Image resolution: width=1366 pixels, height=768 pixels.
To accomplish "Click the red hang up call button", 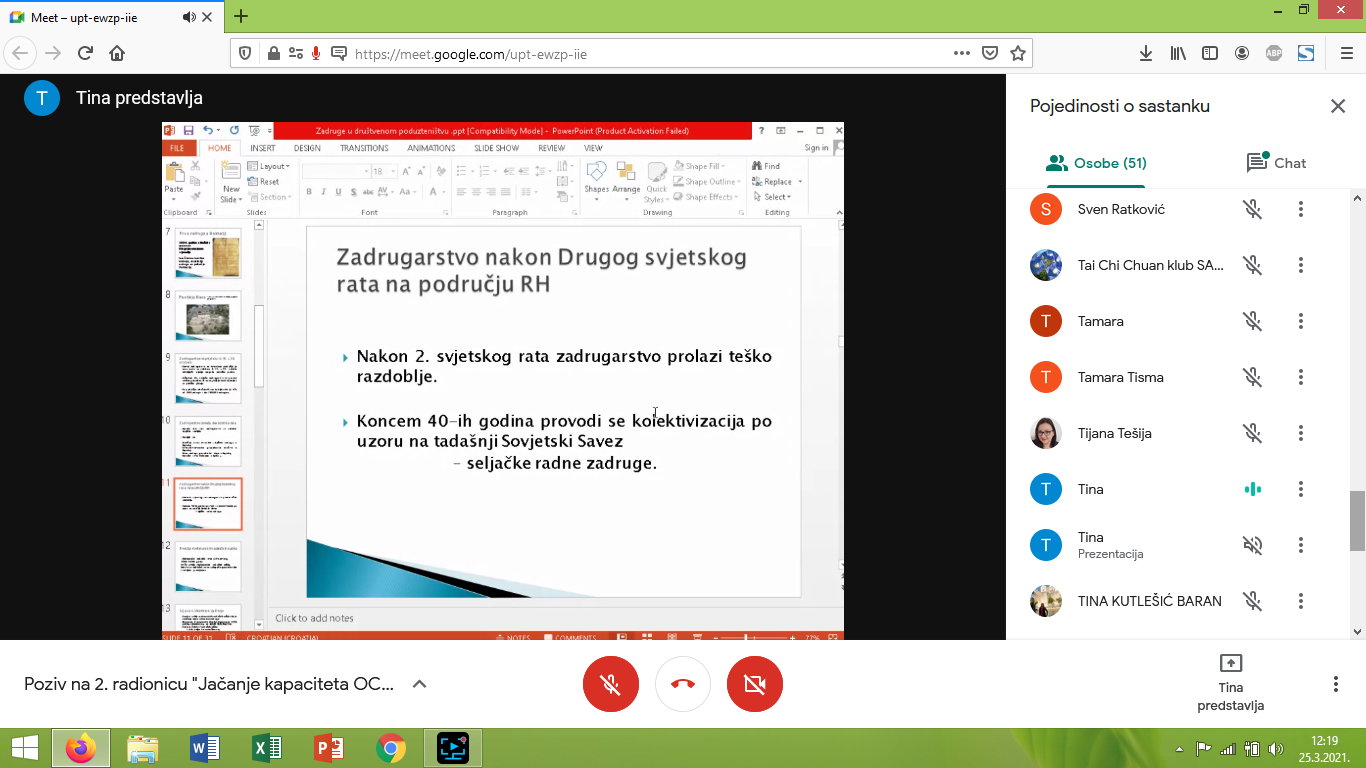I will tap(683, 684).
